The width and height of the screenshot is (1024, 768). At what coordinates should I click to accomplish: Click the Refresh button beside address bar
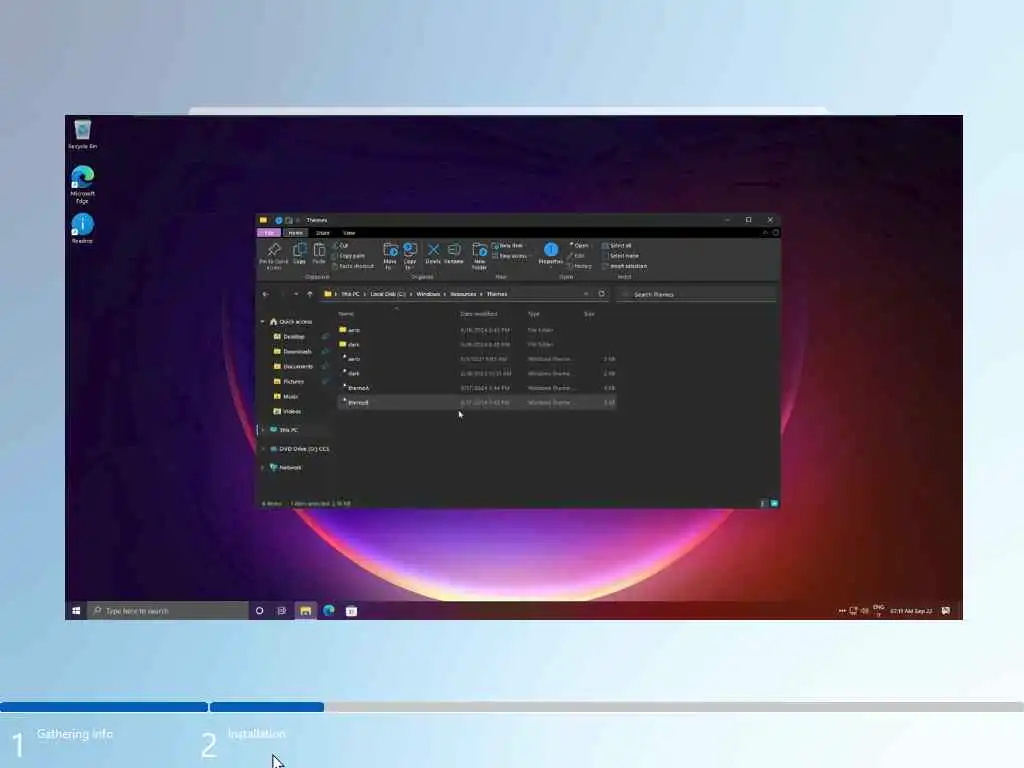pyautogui.click(x=601, y=294)
